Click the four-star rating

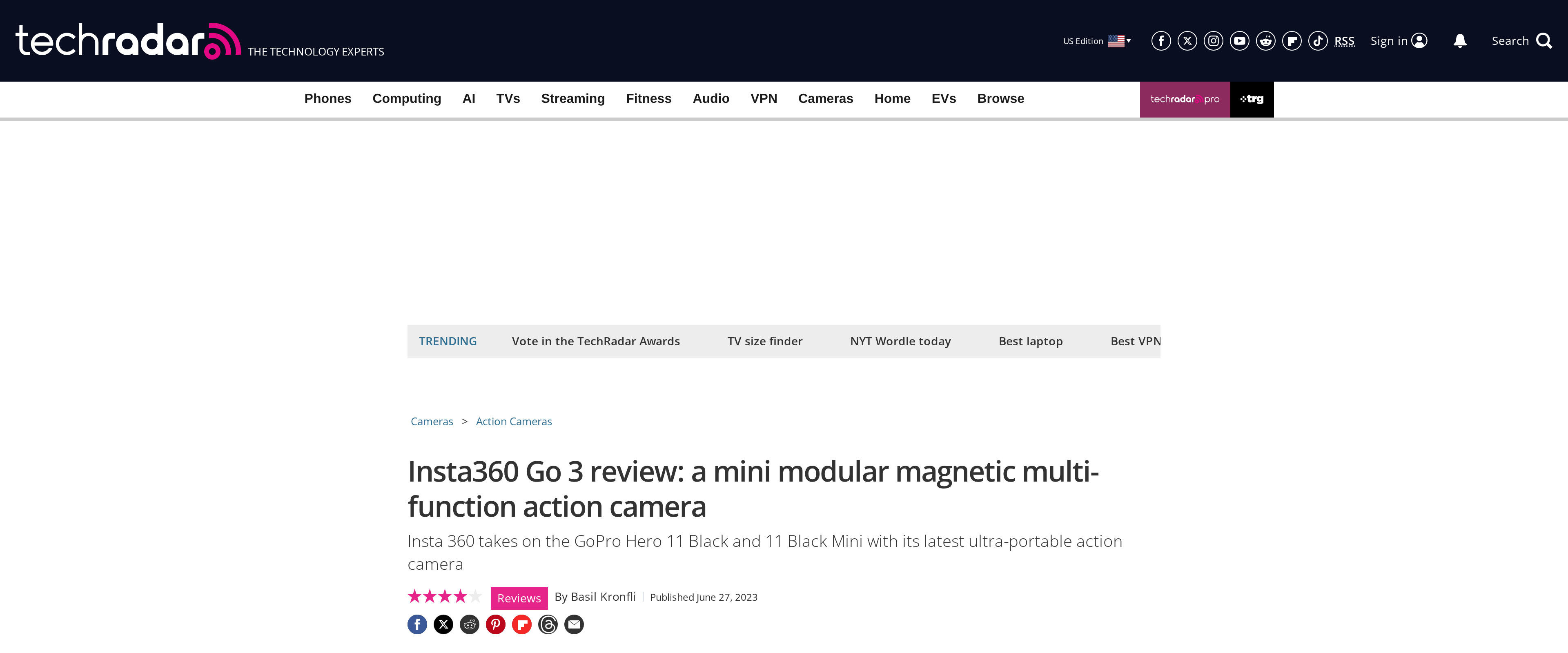[444, 596]
